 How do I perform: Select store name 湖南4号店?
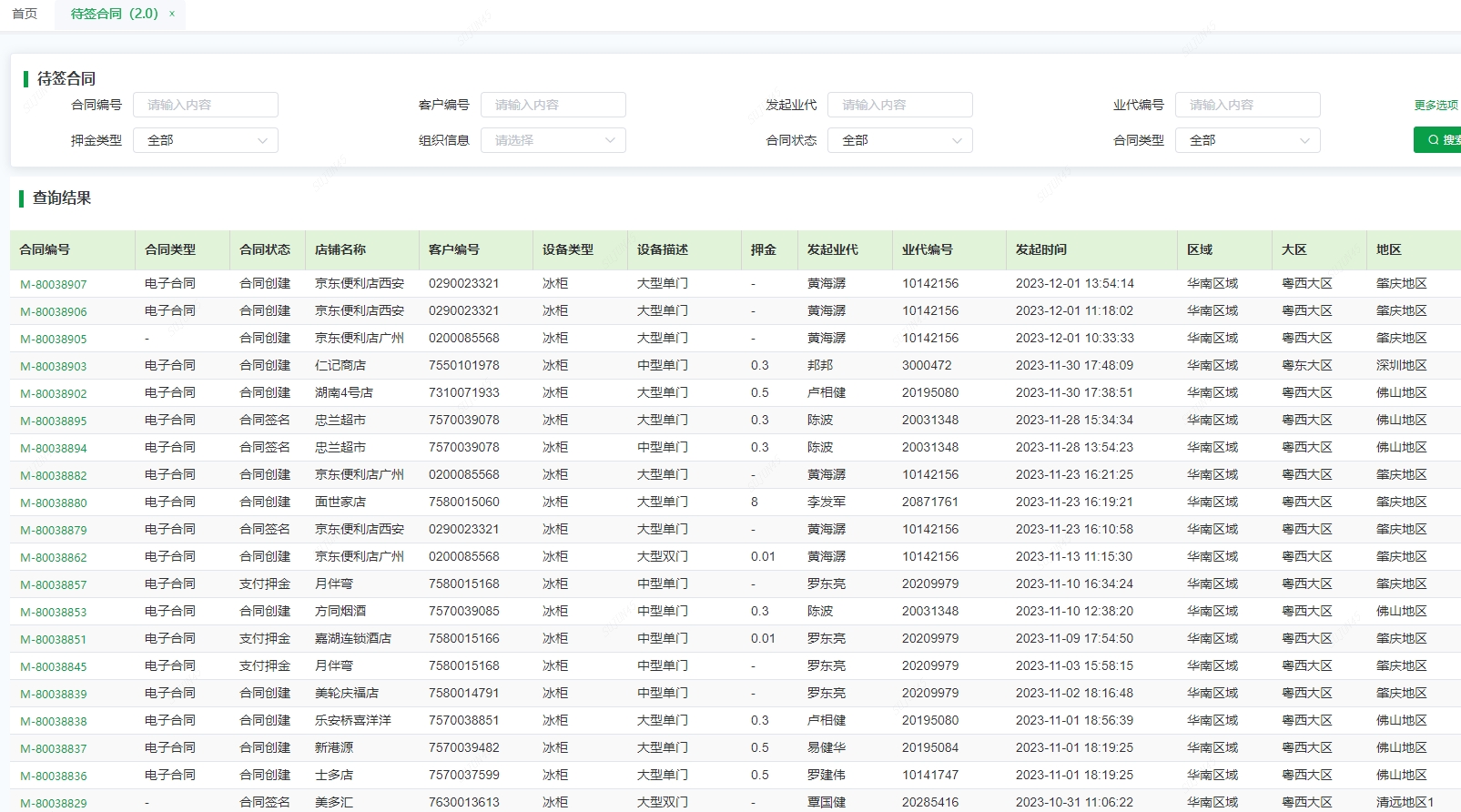pyautogui.click(x=344, y=392)
